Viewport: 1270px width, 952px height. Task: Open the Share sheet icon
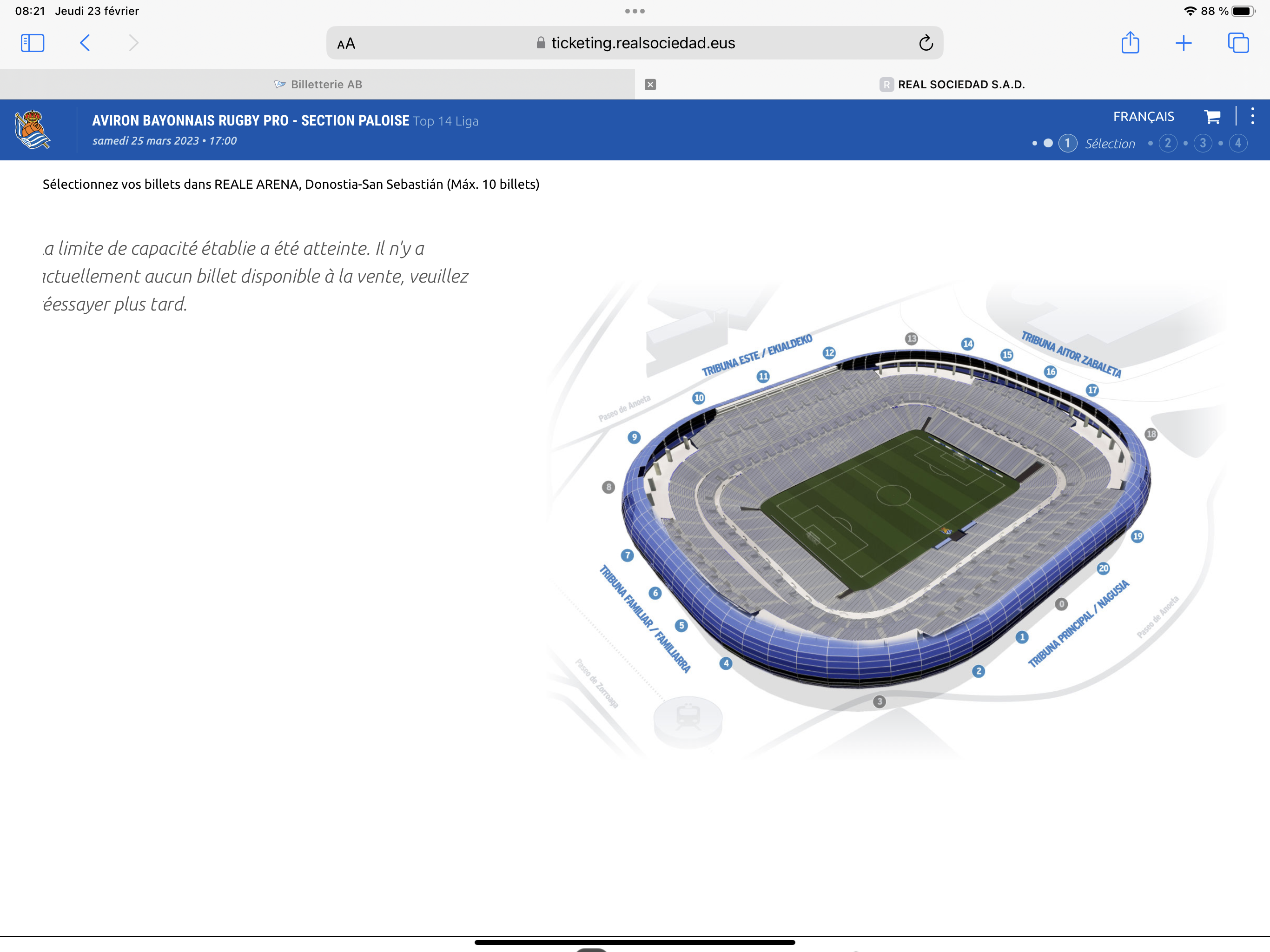1130,42
